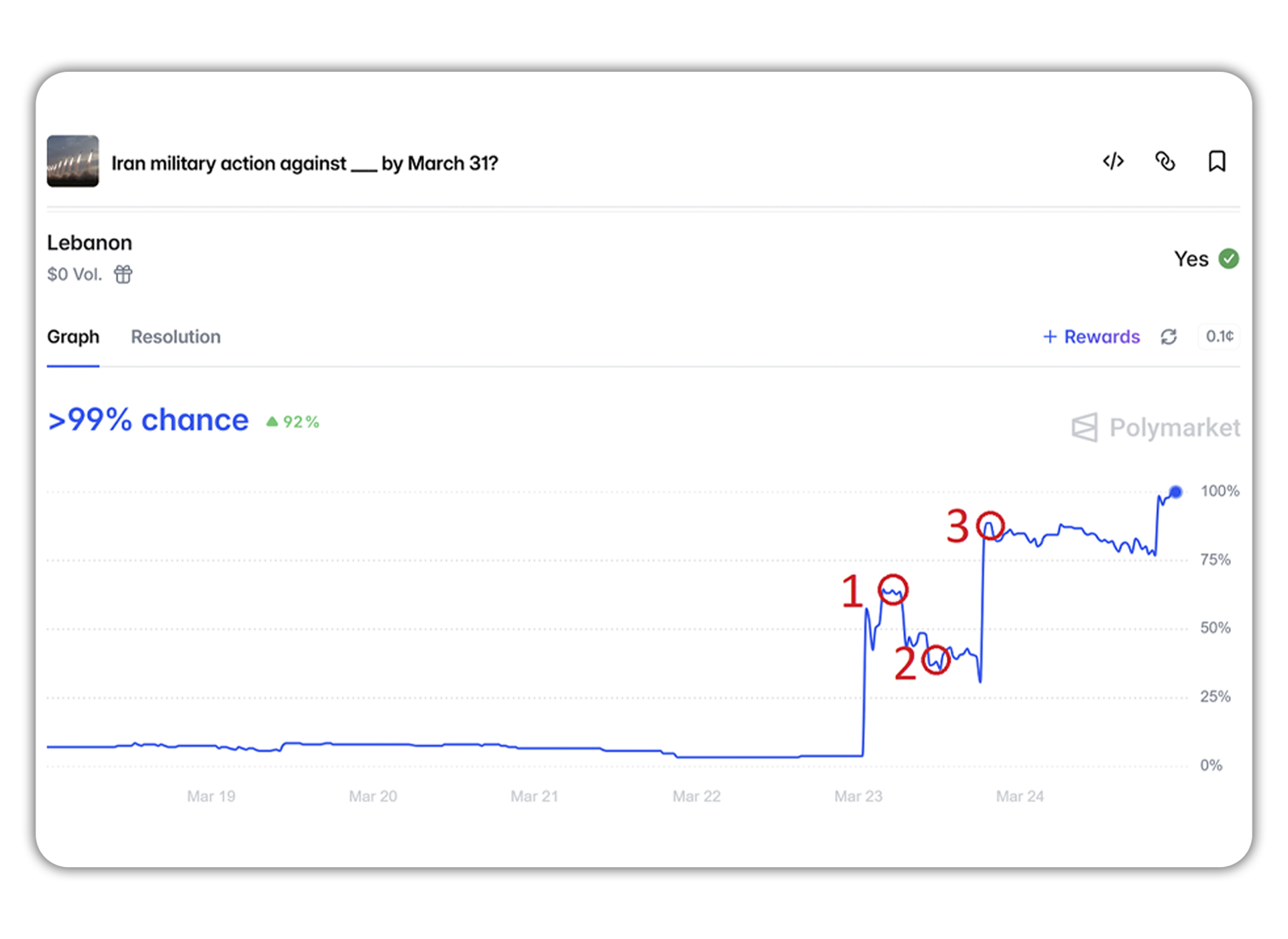Select the Graph tab
The height and width of the screenshot is (939, 1288).
coord(73,337)
